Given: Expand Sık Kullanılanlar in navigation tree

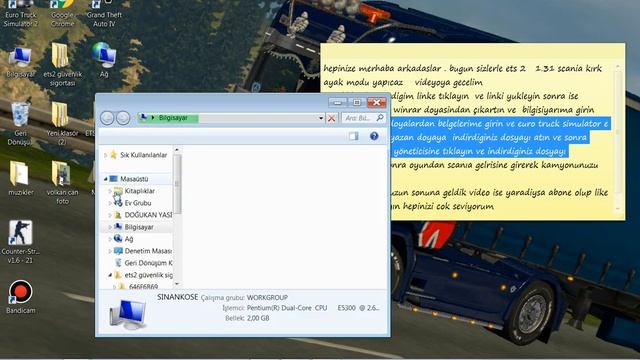Looking at the screenshot, I should [x=106, y=155].
